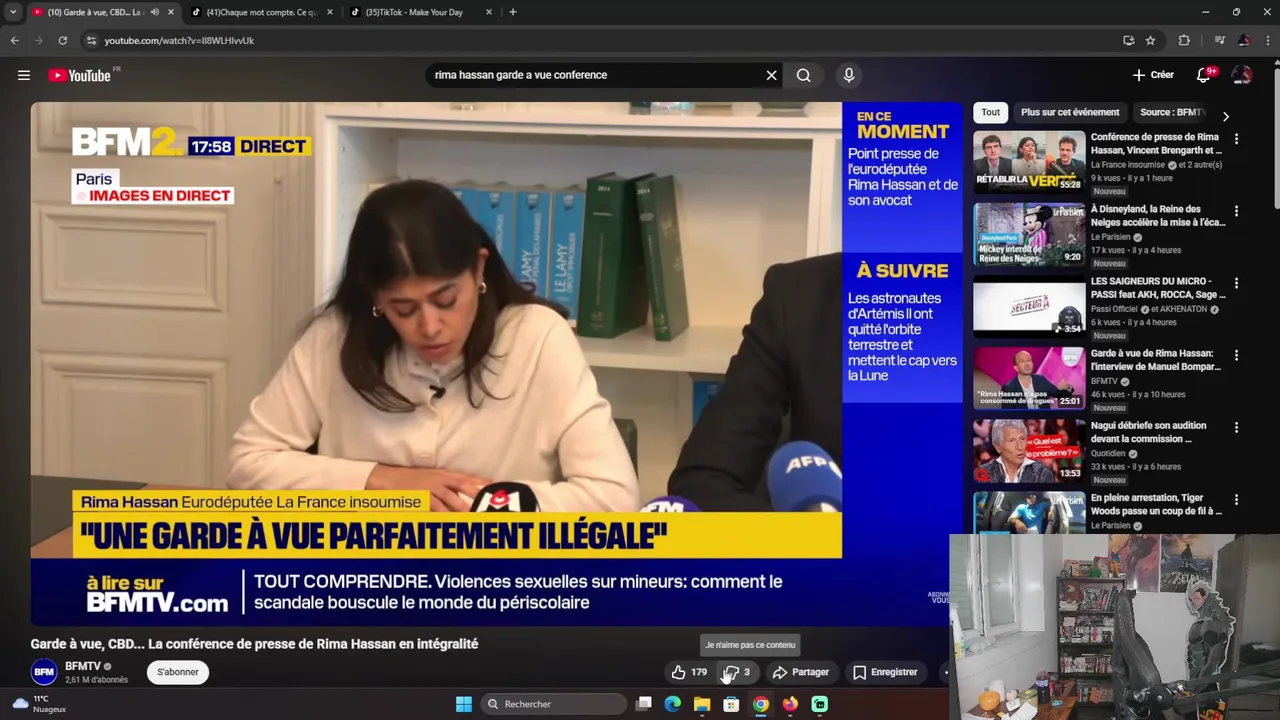This screenshot has width=1280, height=720.
Task: Open the tab search dropdown arrow
Action: pos(13,12)
